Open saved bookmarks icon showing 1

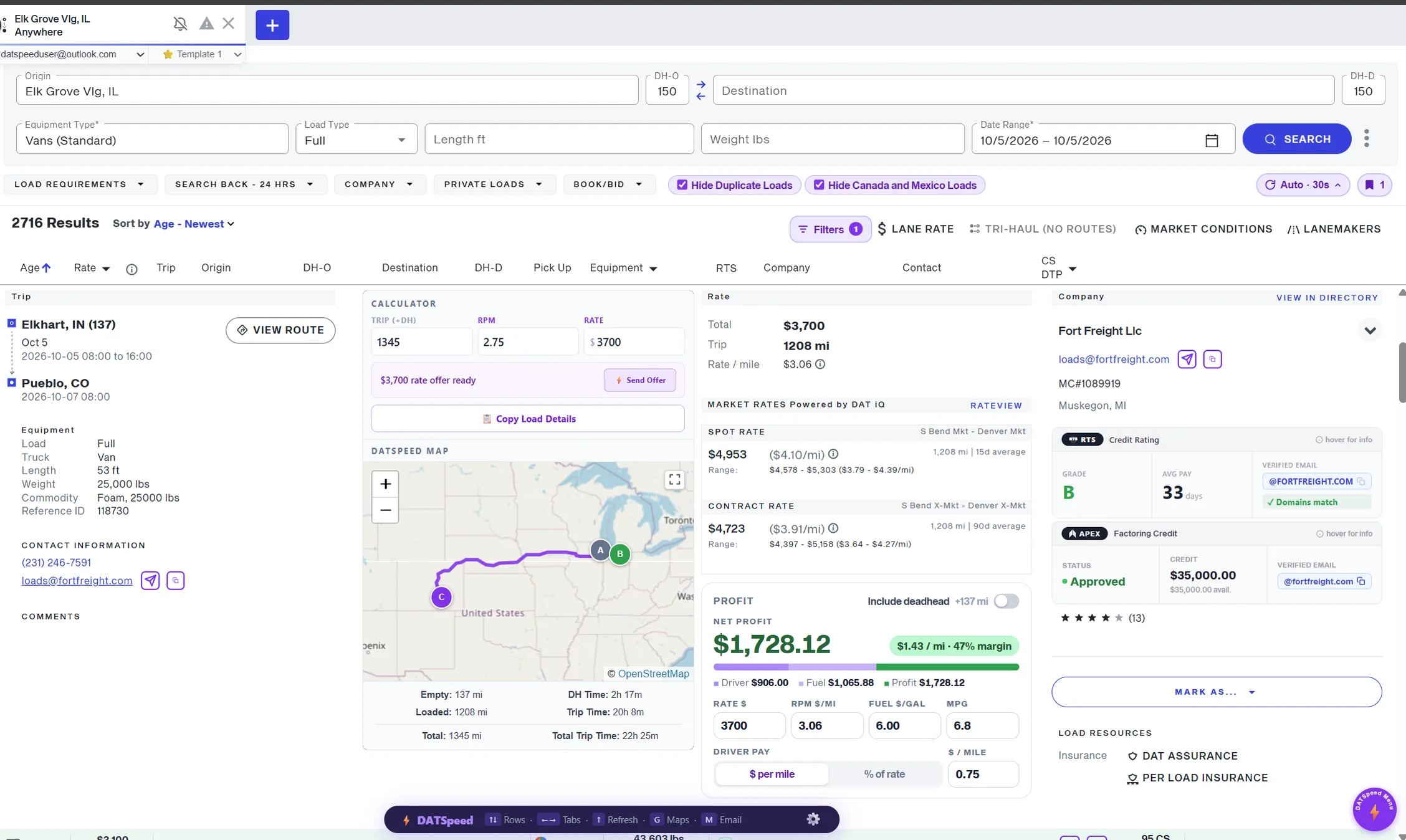click(x=1374, y=185)
